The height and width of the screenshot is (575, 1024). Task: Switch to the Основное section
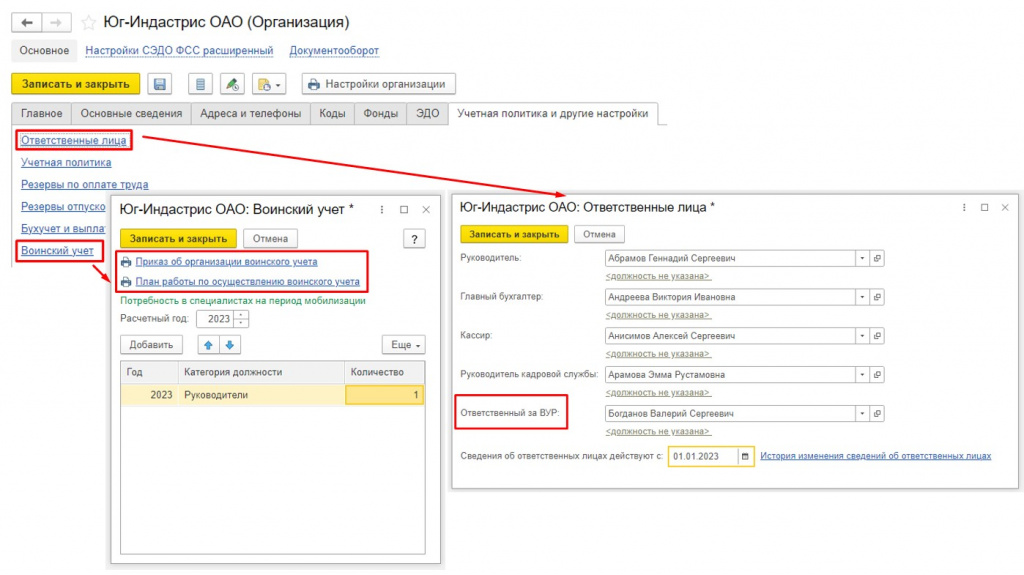[44, 50]
